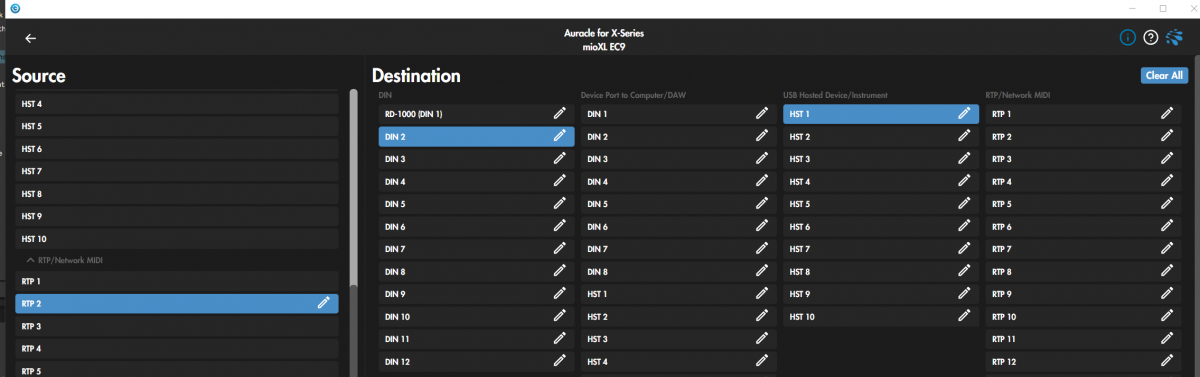
Task: Edit RTP 11 destination name
Action: point(1166,339)
